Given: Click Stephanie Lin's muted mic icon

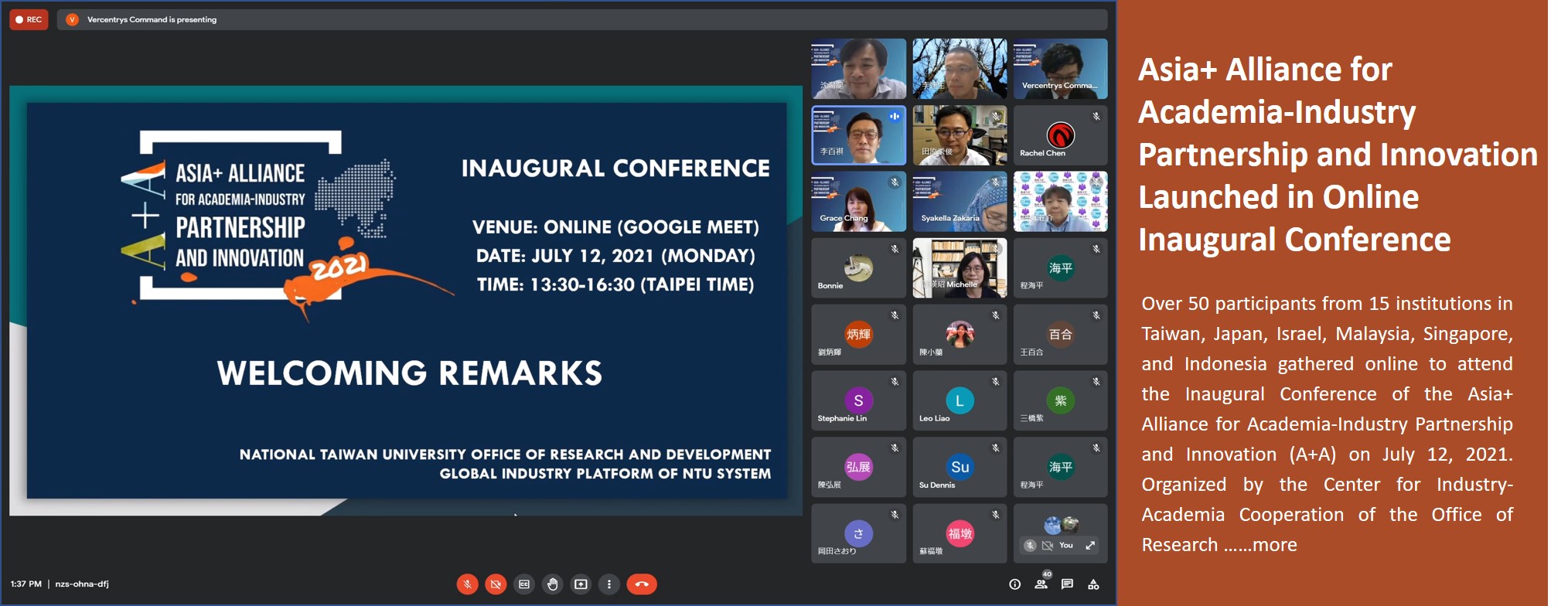Looking at the screenshot, I should [895, 382].
